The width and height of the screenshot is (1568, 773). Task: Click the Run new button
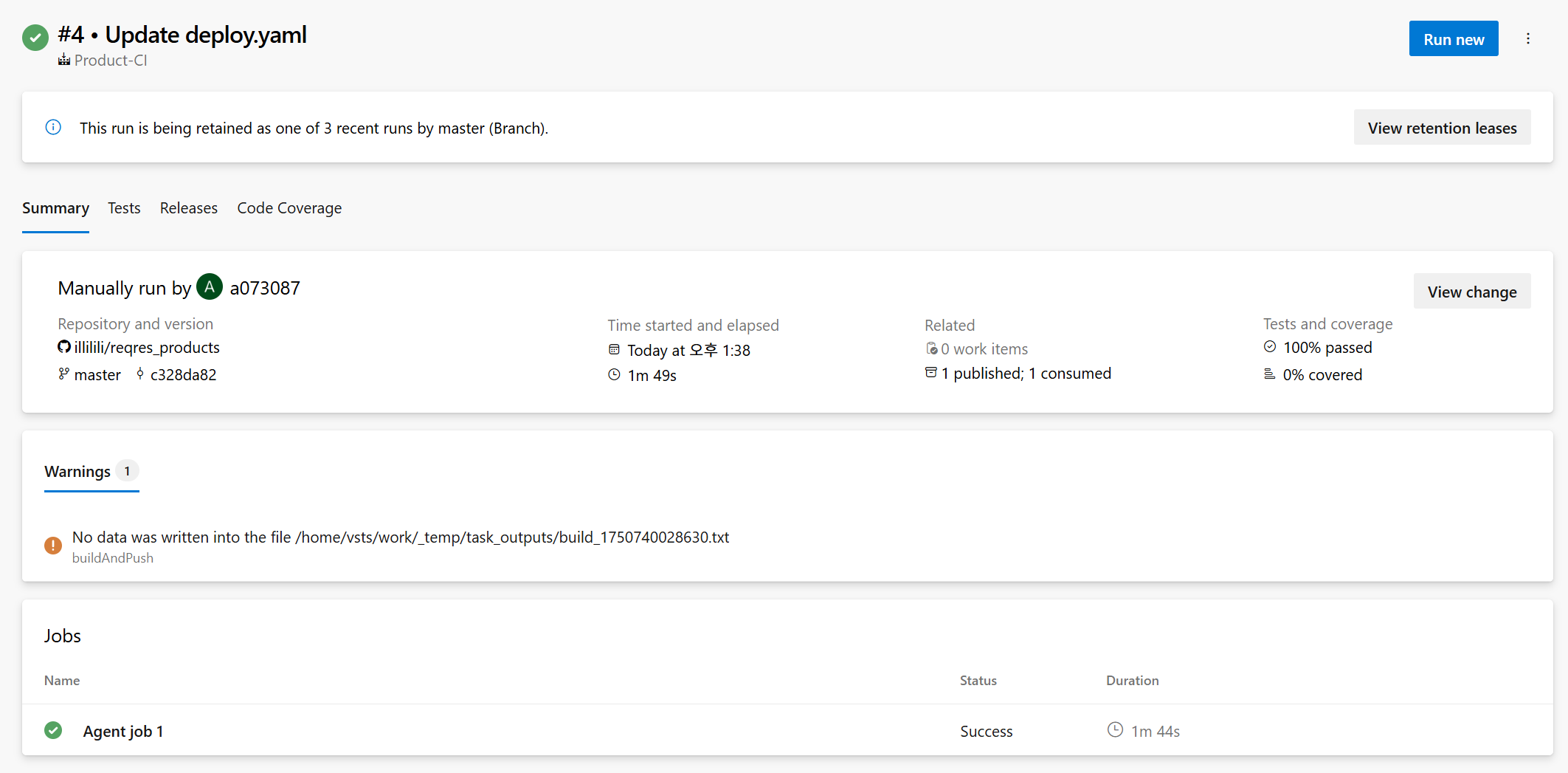(x=1453, y=39)
